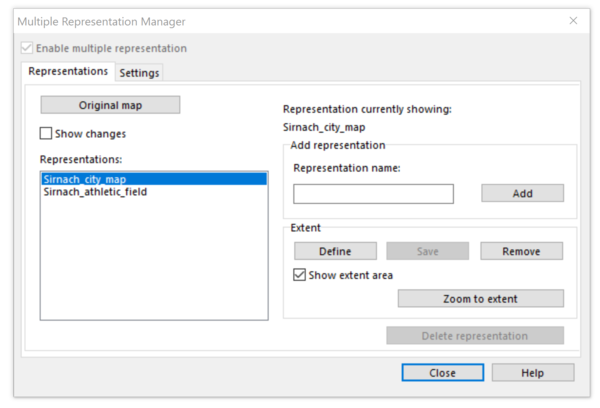Viewport: 600px width, 408px height.
Task: Click the Define extent button
Action: (x=335, y=251)
